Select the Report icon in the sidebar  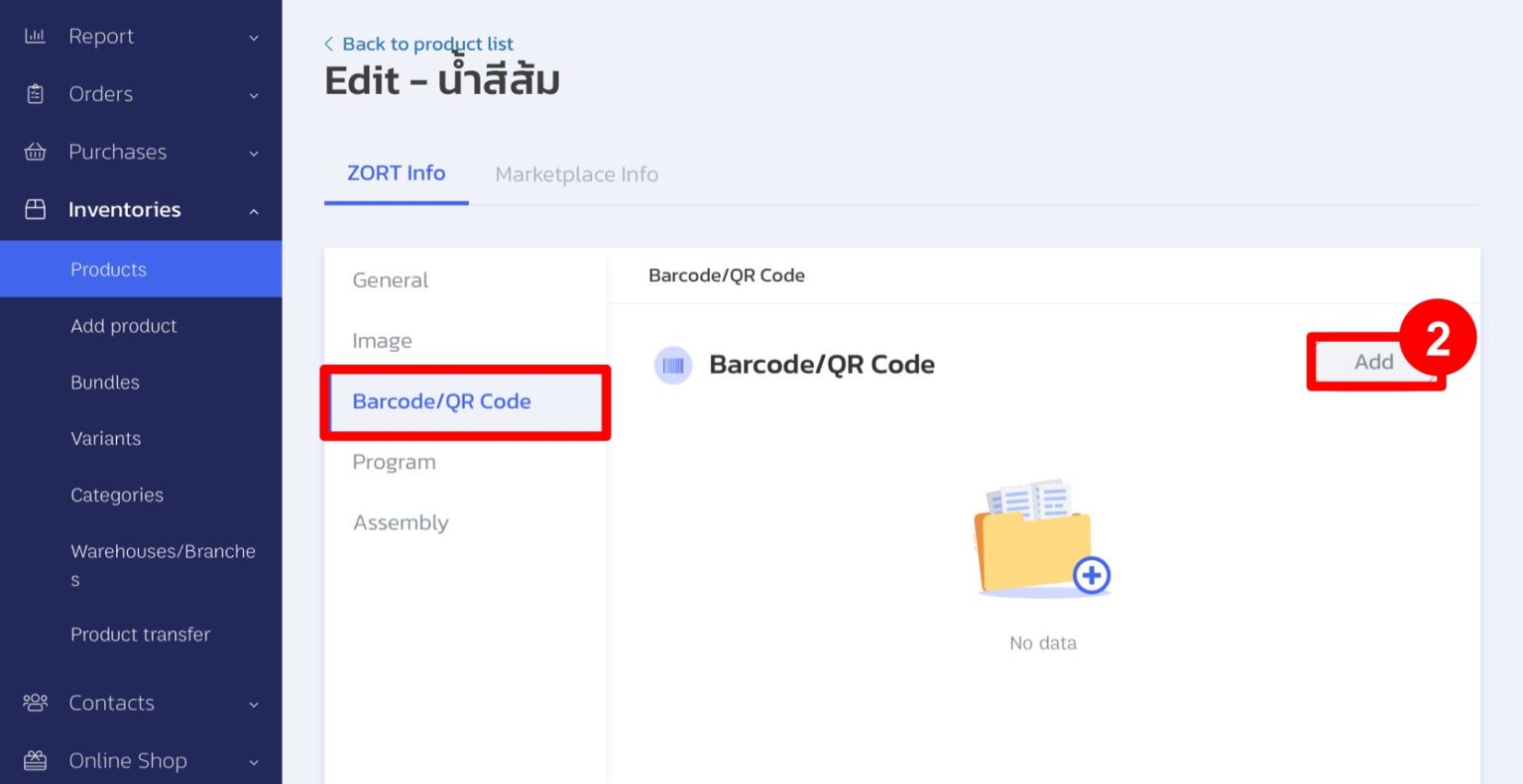pyautogui.click(x=35, y=36)
